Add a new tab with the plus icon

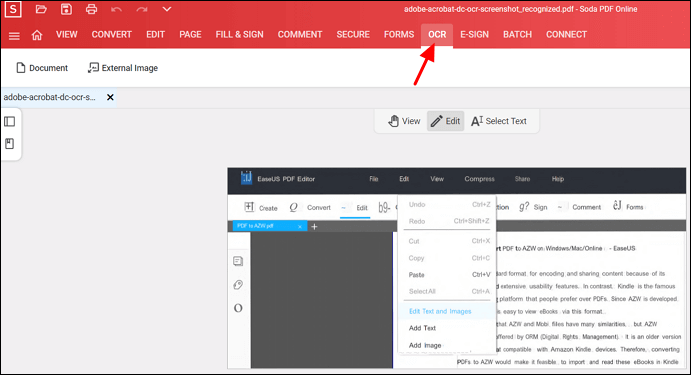(x=314, y=226)
